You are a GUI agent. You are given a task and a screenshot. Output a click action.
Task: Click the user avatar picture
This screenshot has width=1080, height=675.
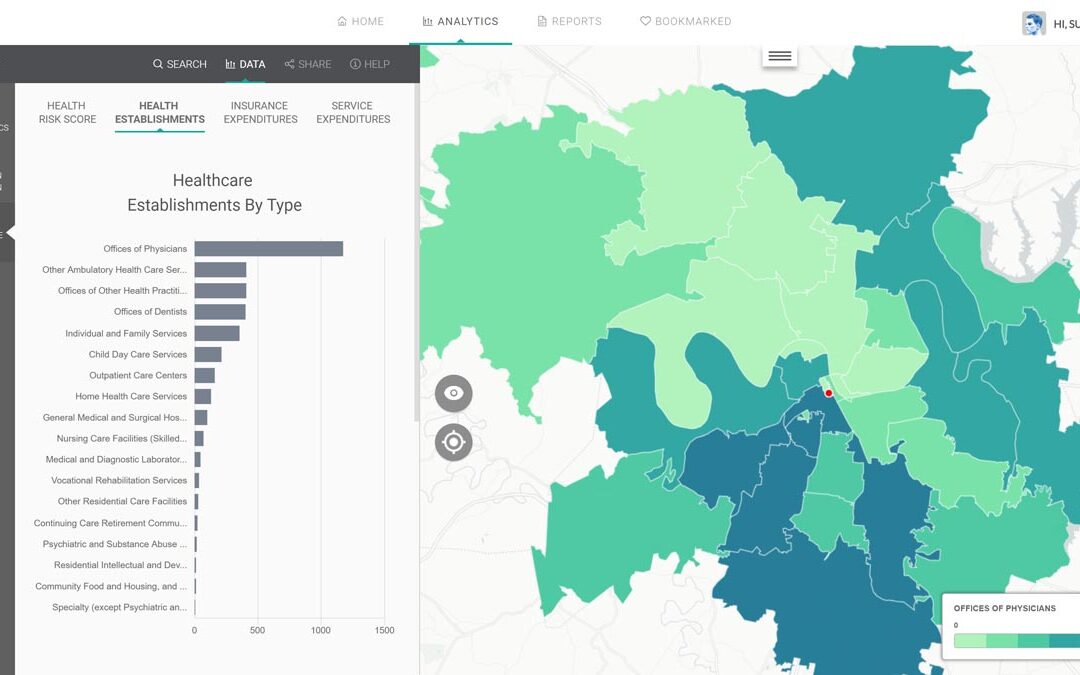tap(1033, 23)
